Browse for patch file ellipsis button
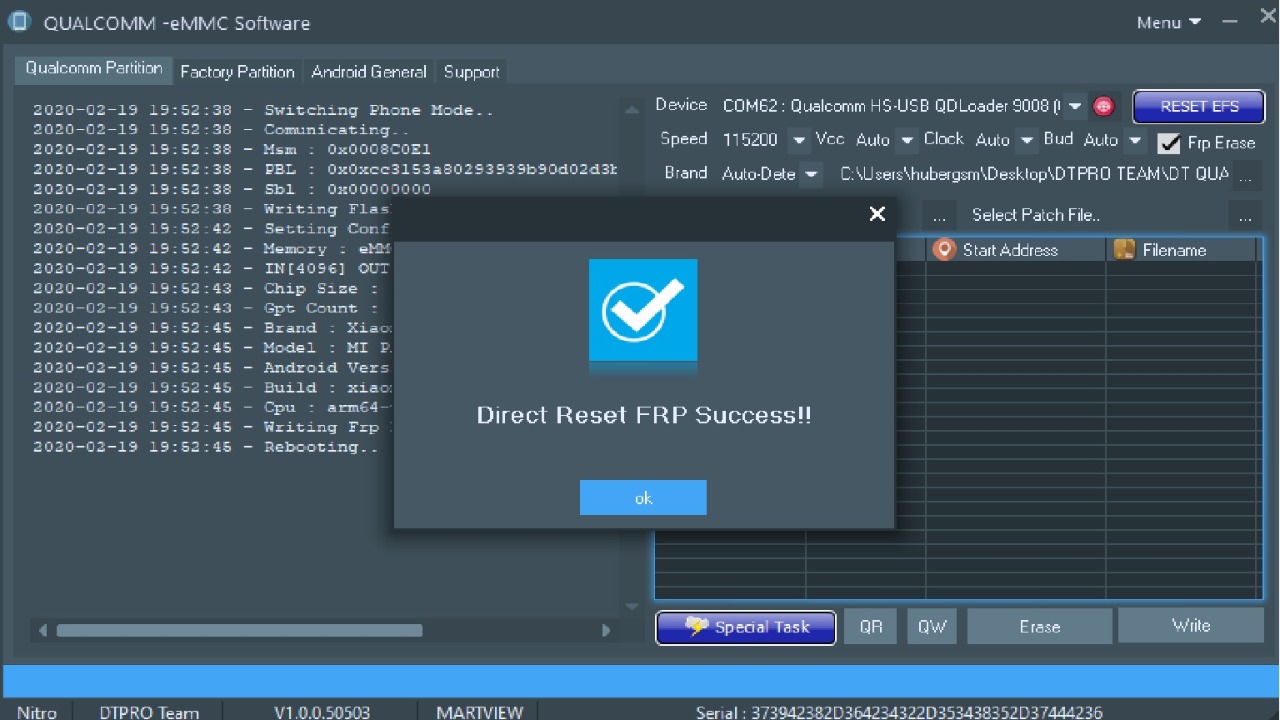This screenshot has height=720, width=1280. pyautogui.click(x=1245, y=215)
